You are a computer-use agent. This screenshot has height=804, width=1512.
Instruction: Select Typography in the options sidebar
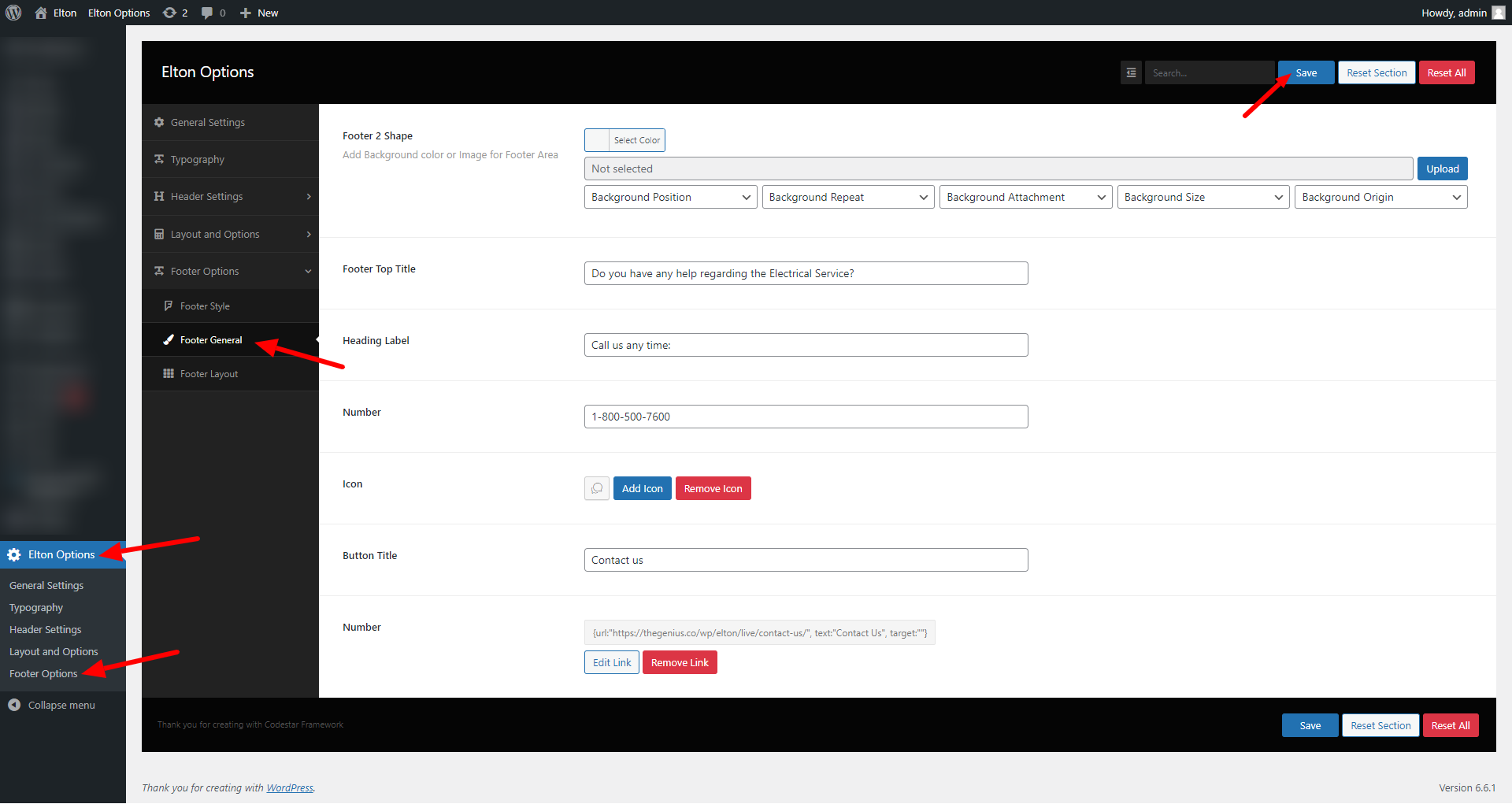point(198,159)
